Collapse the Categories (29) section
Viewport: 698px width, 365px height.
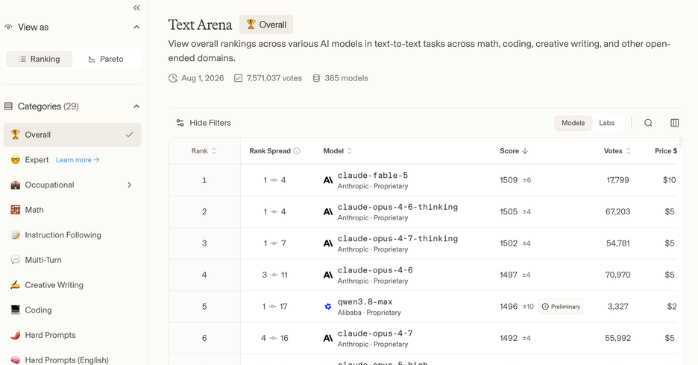tap(137, 106)
